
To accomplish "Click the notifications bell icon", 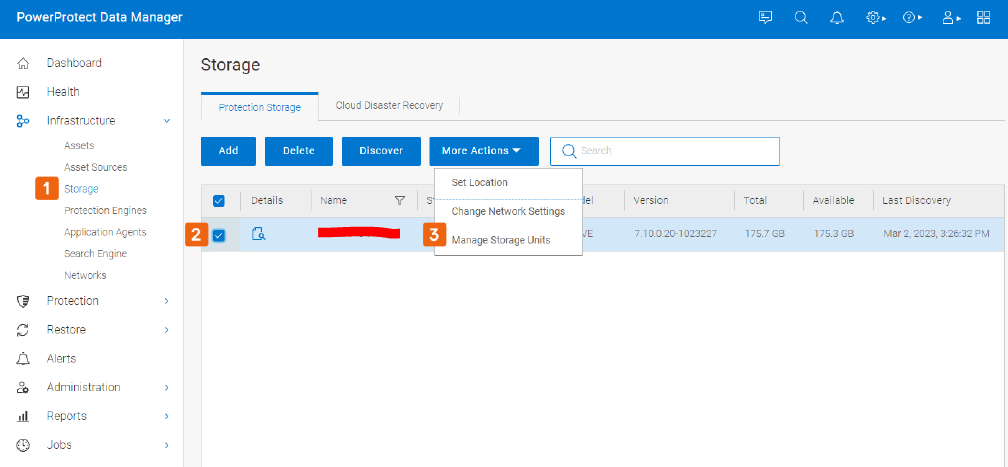I will point(837,18).
